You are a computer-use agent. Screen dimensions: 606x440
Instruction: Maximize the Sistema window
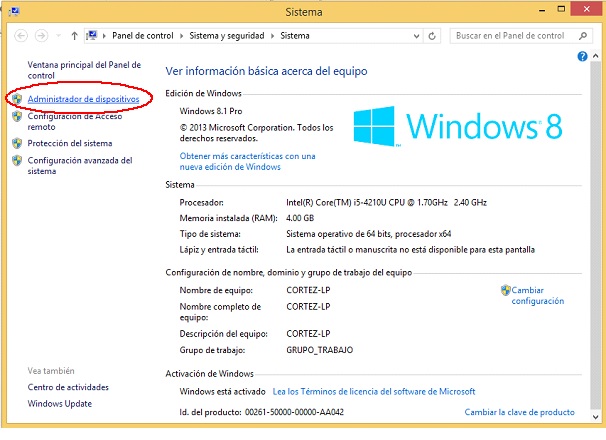[x=561, y=9]
